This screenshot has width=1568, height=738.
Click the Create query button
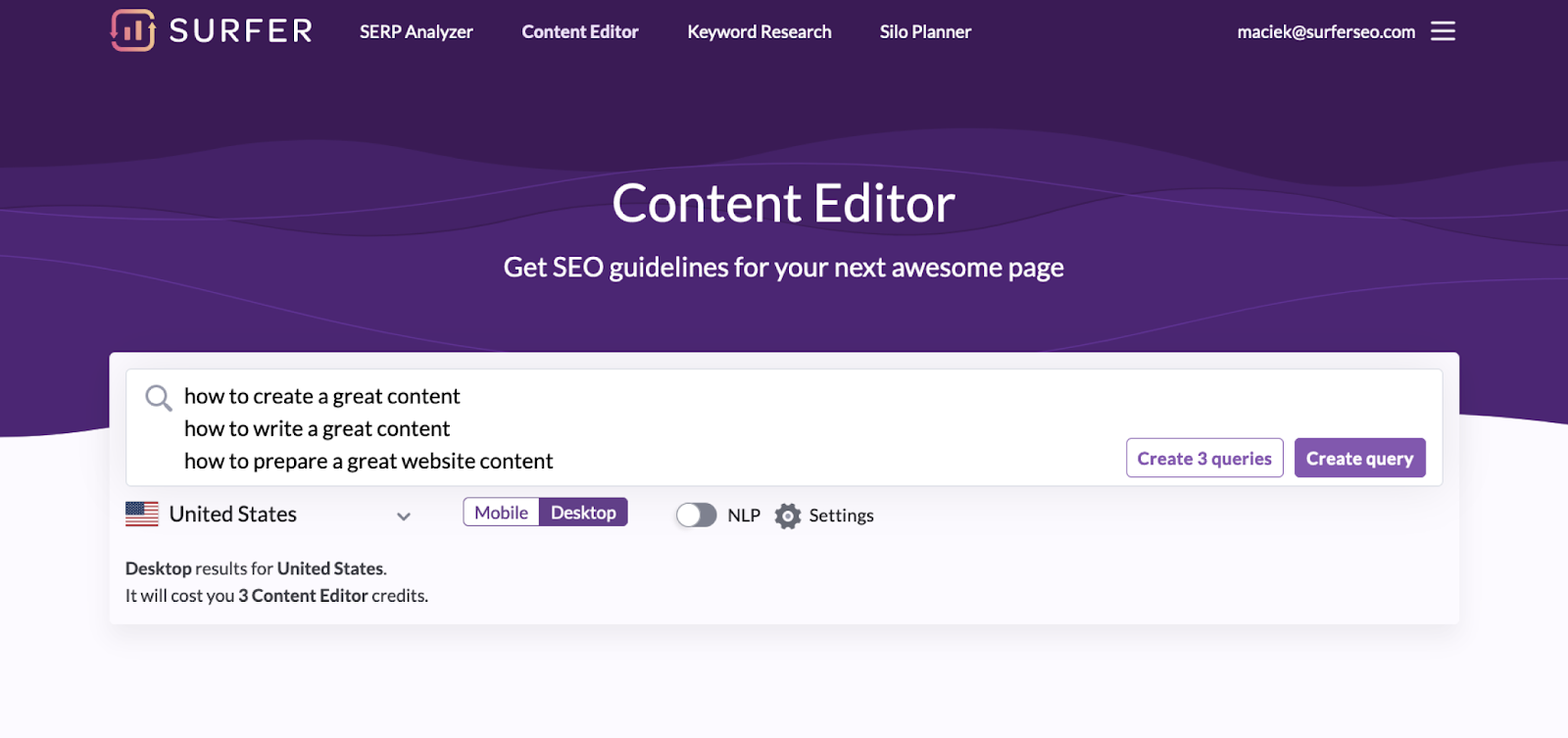click(1360, 458)
